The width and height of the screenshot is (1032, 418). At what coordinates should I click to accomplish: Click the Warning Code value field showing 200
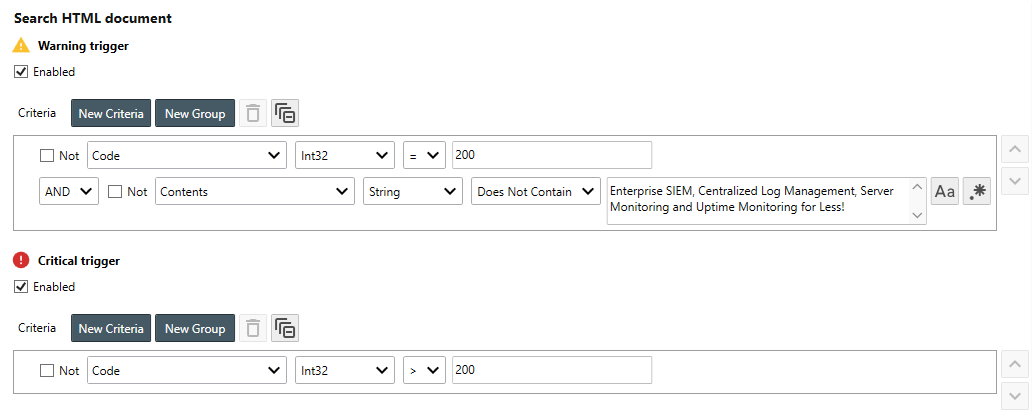[551, 156]
